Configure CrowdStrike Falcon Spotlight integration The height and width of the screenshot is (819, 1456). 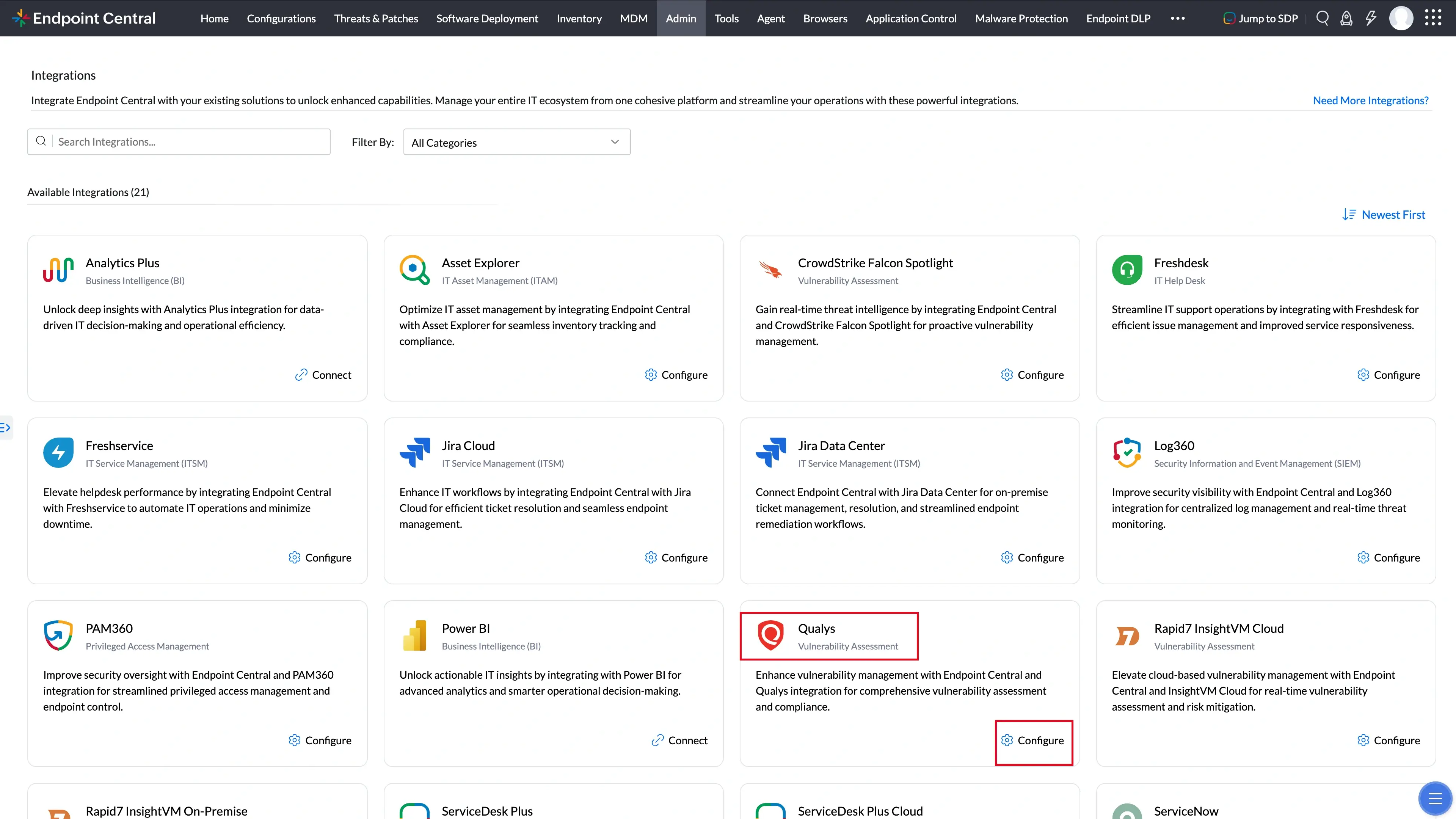[1032, 375]
